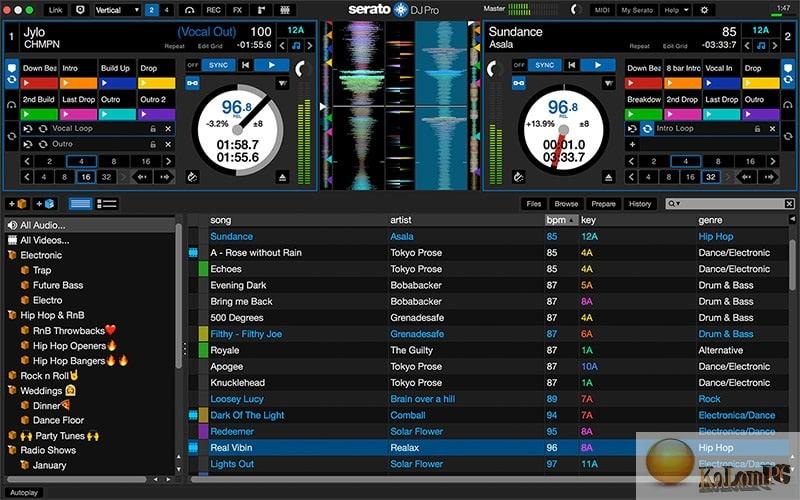
Task: Click the shield icon next to Link button
Action: (x=80, y=10)
